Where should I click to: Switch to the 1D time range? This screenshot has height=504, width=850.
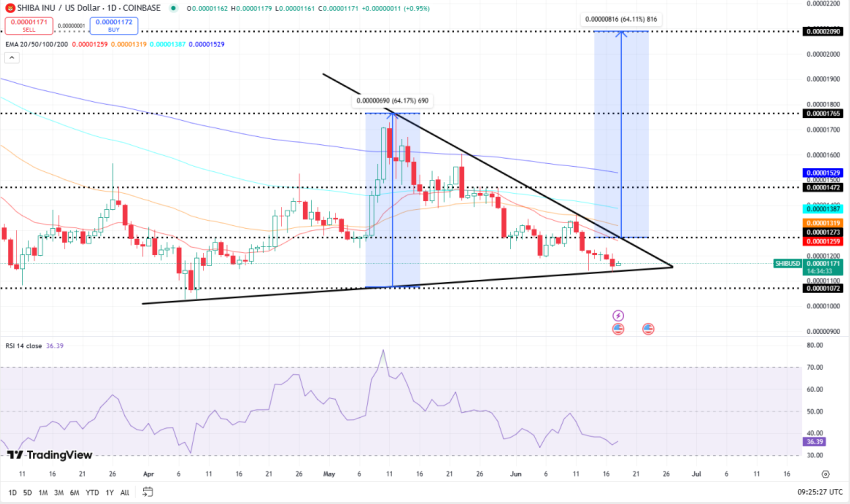(12, 493)
